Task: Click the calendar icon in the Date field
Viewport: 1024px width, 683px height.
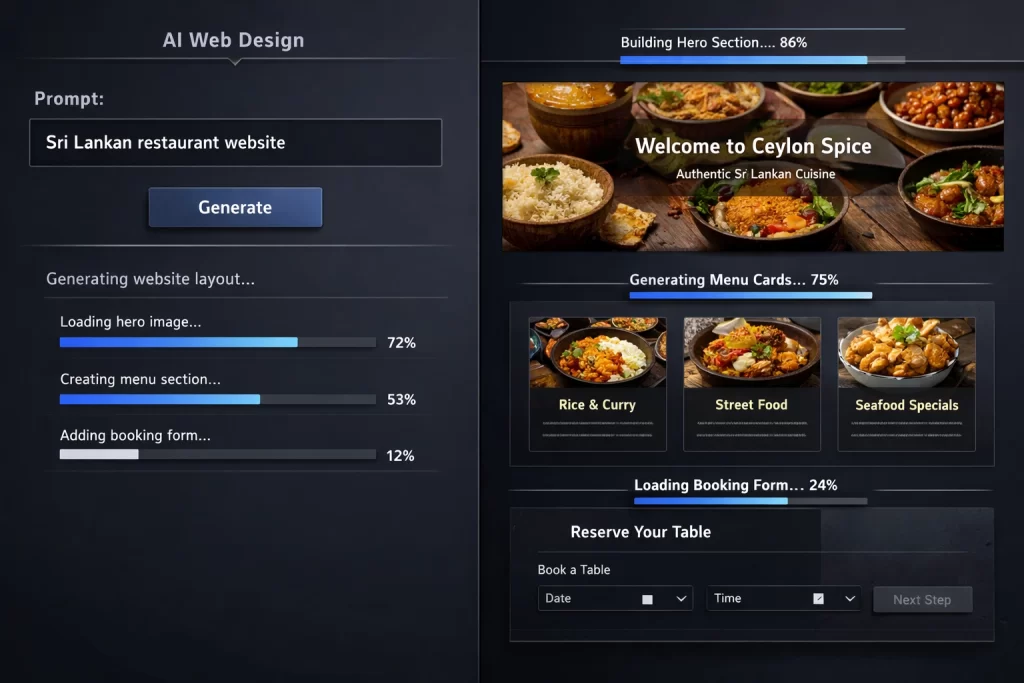Action: [647, 599]
